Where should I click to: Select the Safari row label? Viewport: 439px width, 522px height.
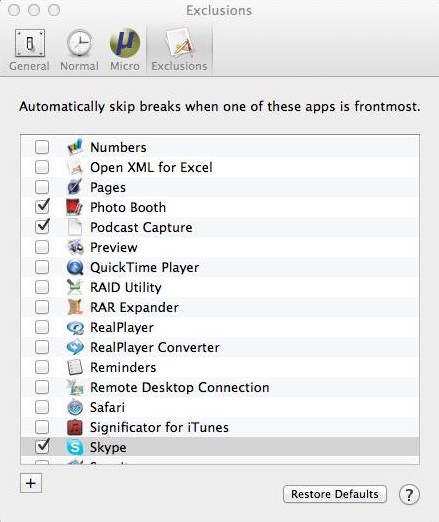click(107, 407)
